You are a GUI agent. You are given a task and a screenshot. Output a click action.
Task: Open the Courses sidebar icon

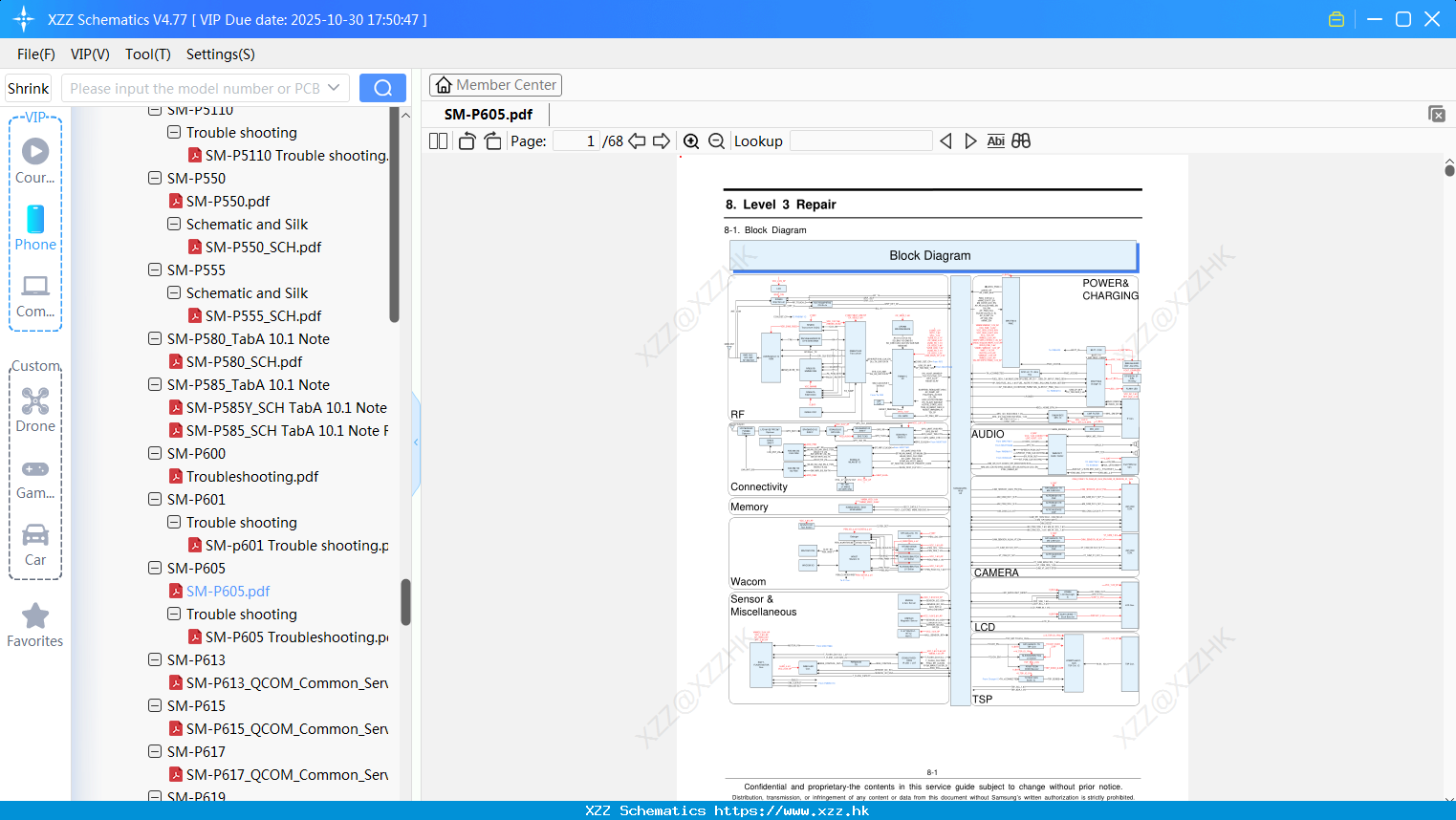point(35,160)
